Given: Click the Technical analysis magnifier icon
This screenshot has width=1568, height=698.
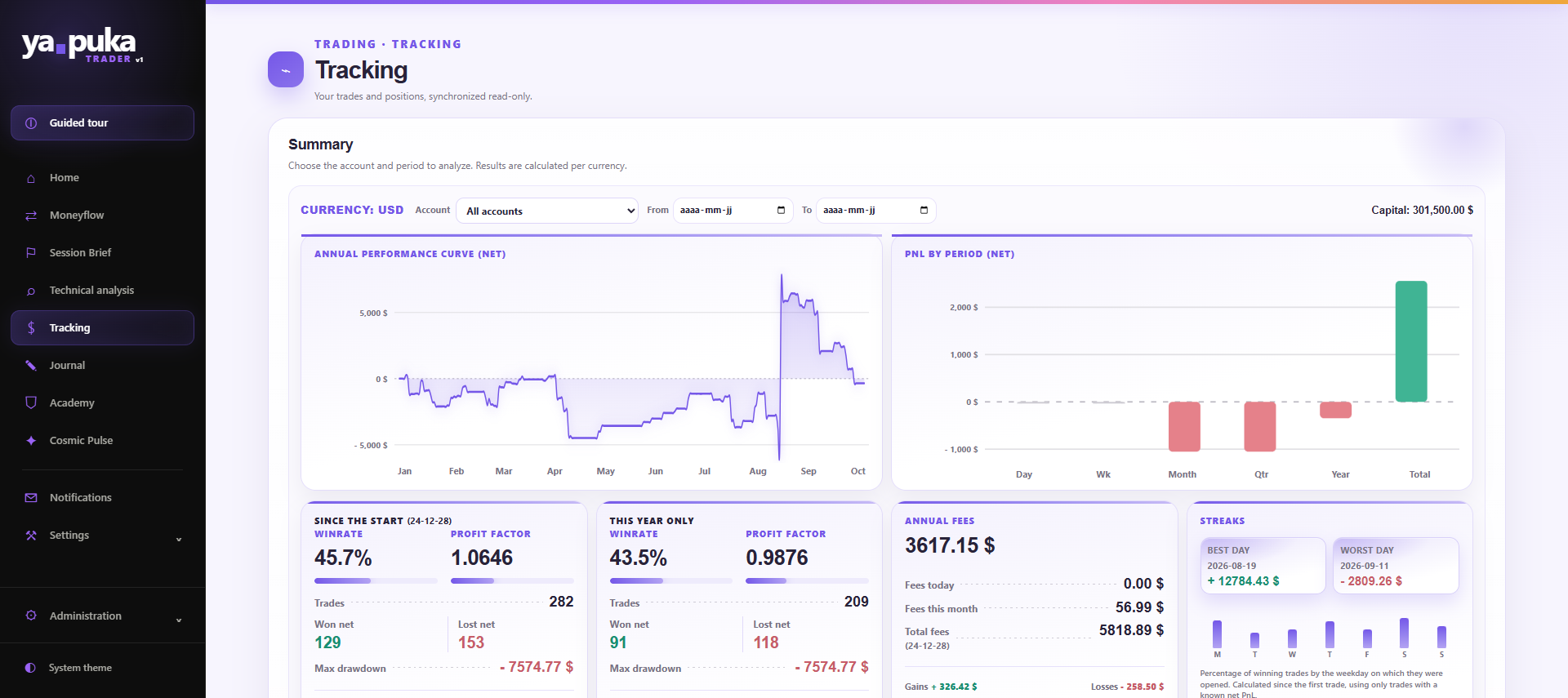Looking at the screenshot, I should (31, 291).
